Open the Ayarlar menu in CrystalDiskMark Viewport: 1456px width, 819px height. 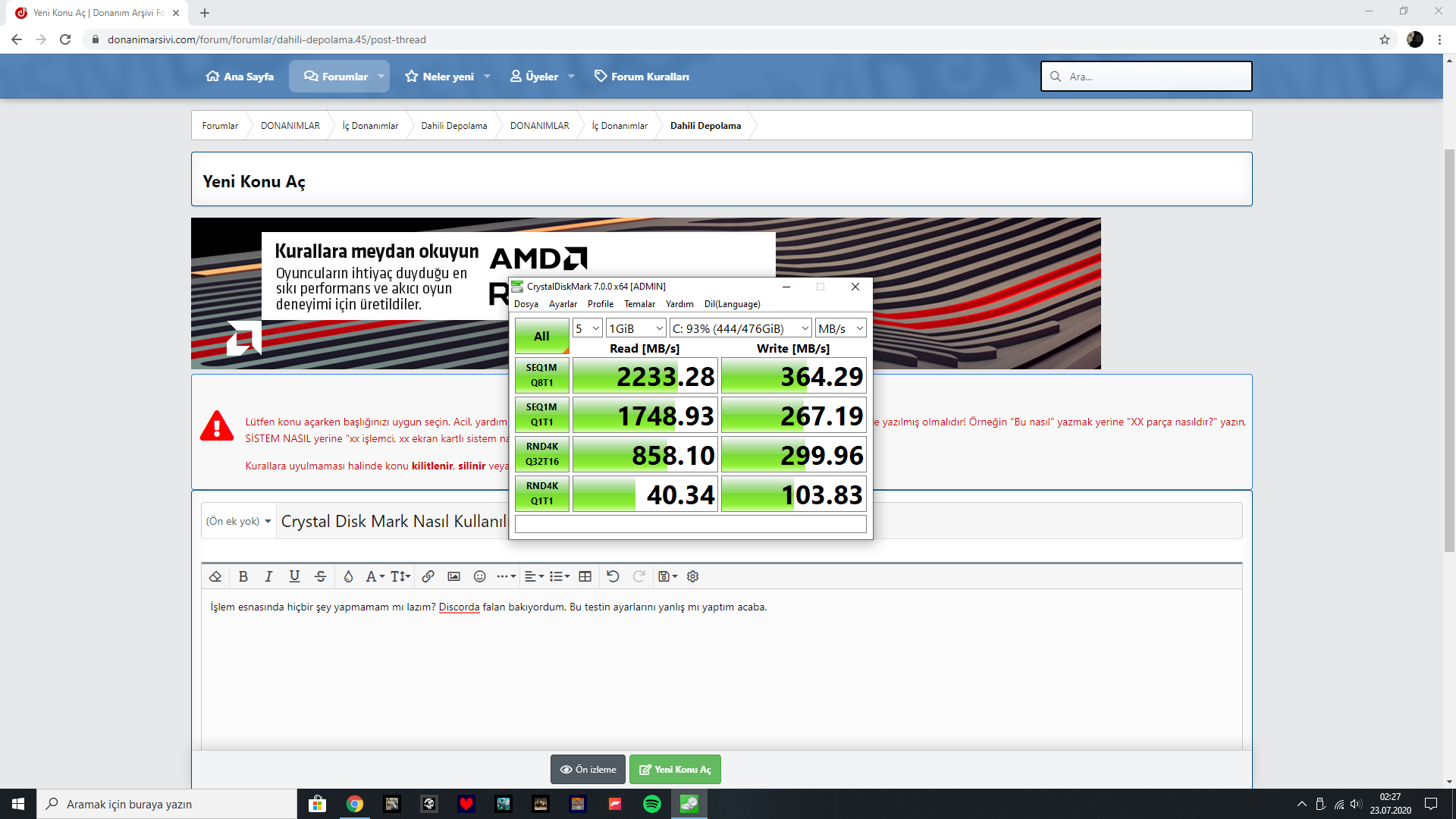(x=563, y=304)
